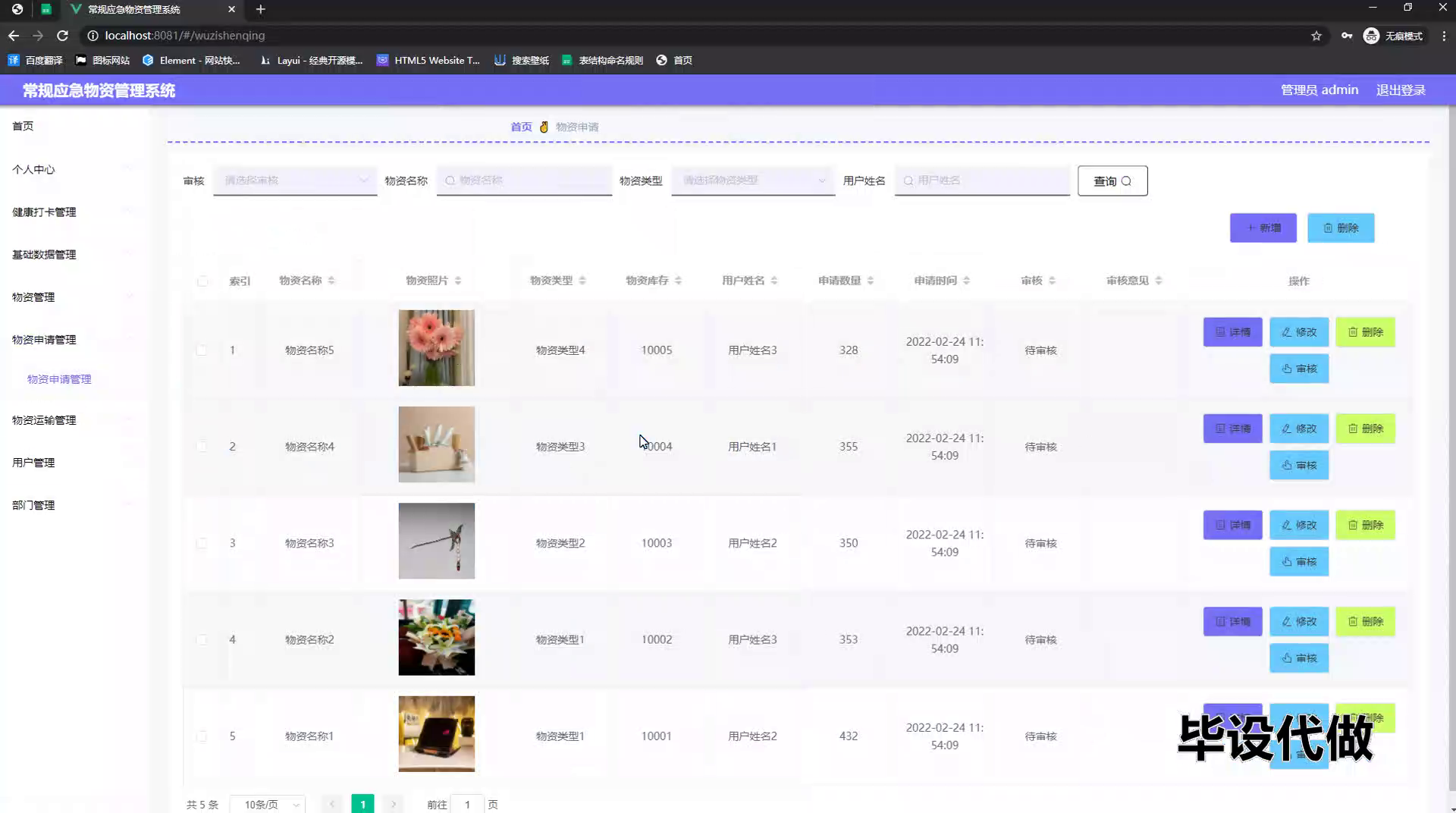The height and width of the screenshot is (813, 1456).
Task: Sort by 物资库存 column sort icon
Action: pyautogui.click(x=678, y=281)
